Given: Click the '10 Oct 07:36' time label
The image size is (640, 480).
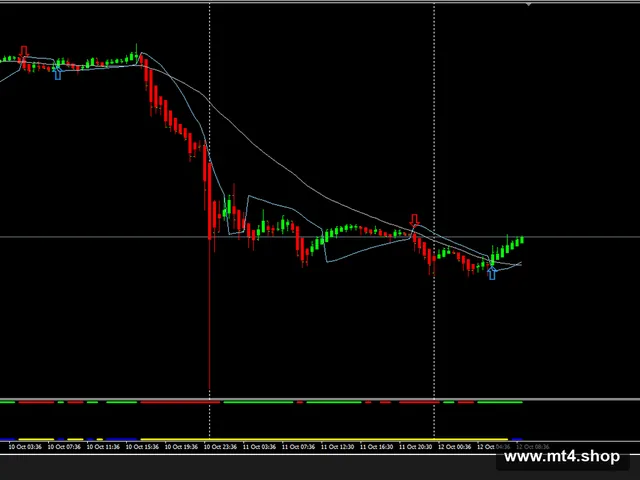Looking at the screenshot, I should [x=64, y=447].
